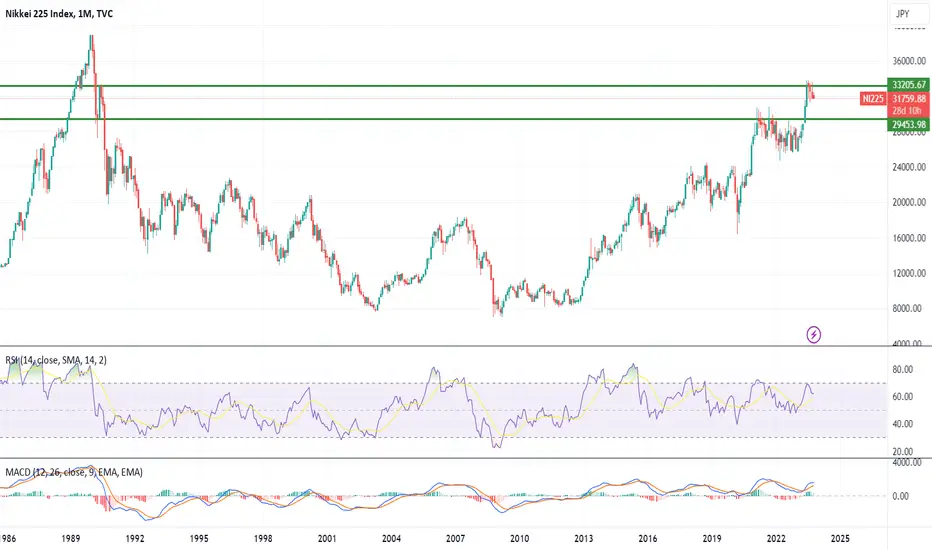The image size is (932, 550).
Task: Select the upper green price label 33205.67
Action: pos(908,85)
